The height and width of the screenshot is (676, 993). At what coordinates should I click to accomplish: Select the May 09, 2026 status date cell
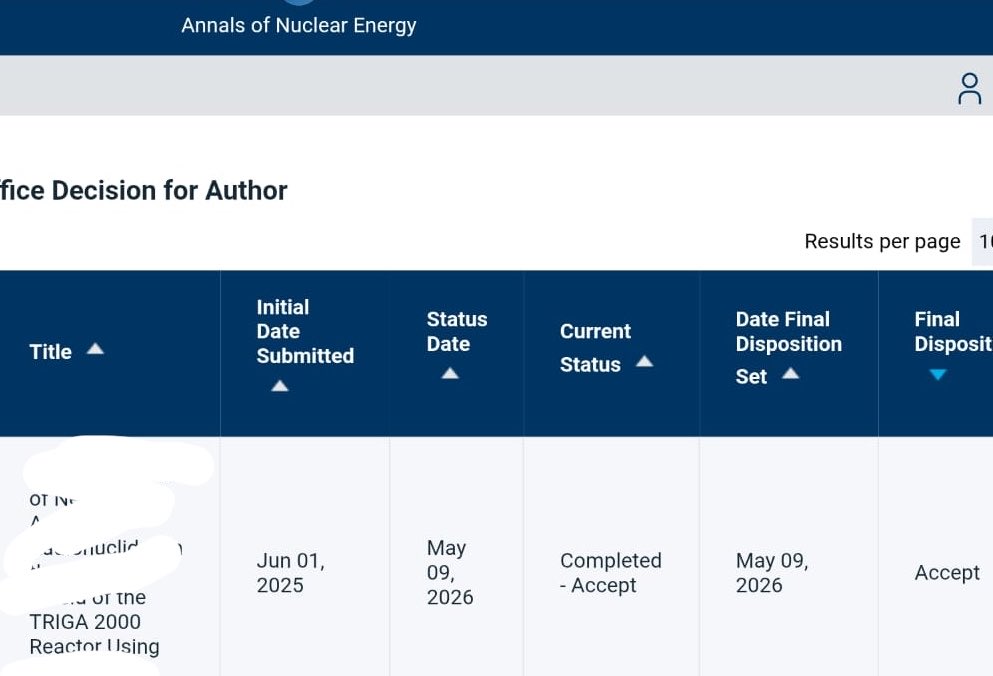[x=450, y=572]
